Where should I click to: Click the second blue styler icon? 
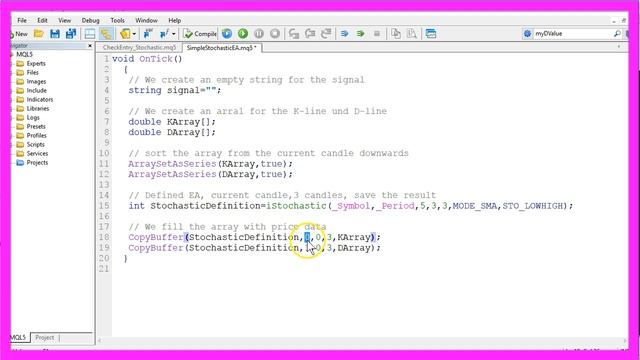coord(164,33)
